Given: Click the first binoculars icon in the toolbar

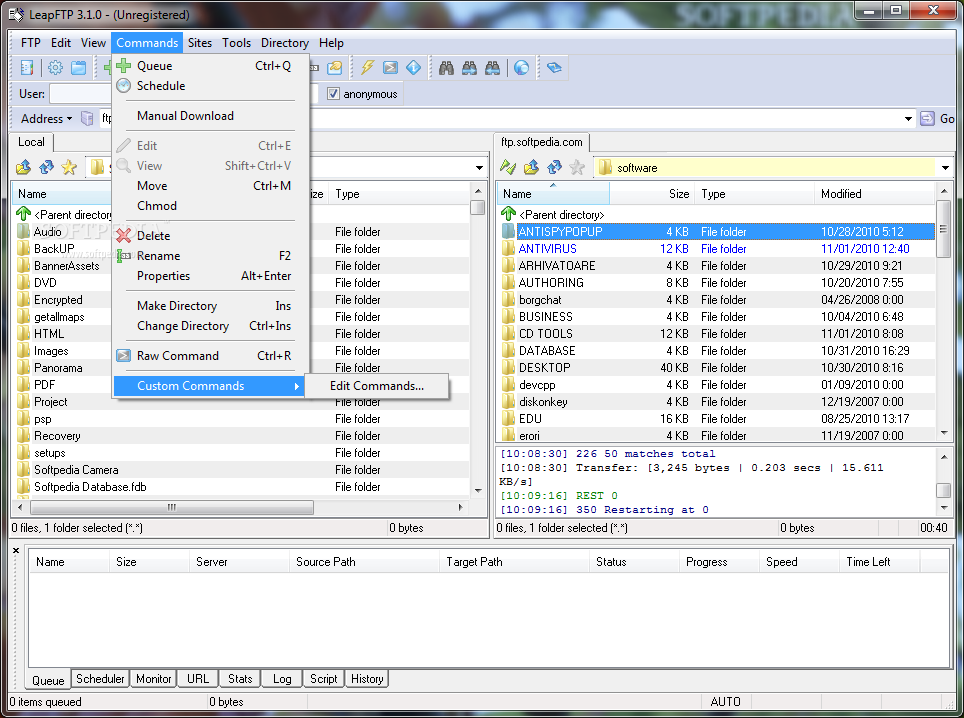Looking at the screenshot, I should 446,68.
